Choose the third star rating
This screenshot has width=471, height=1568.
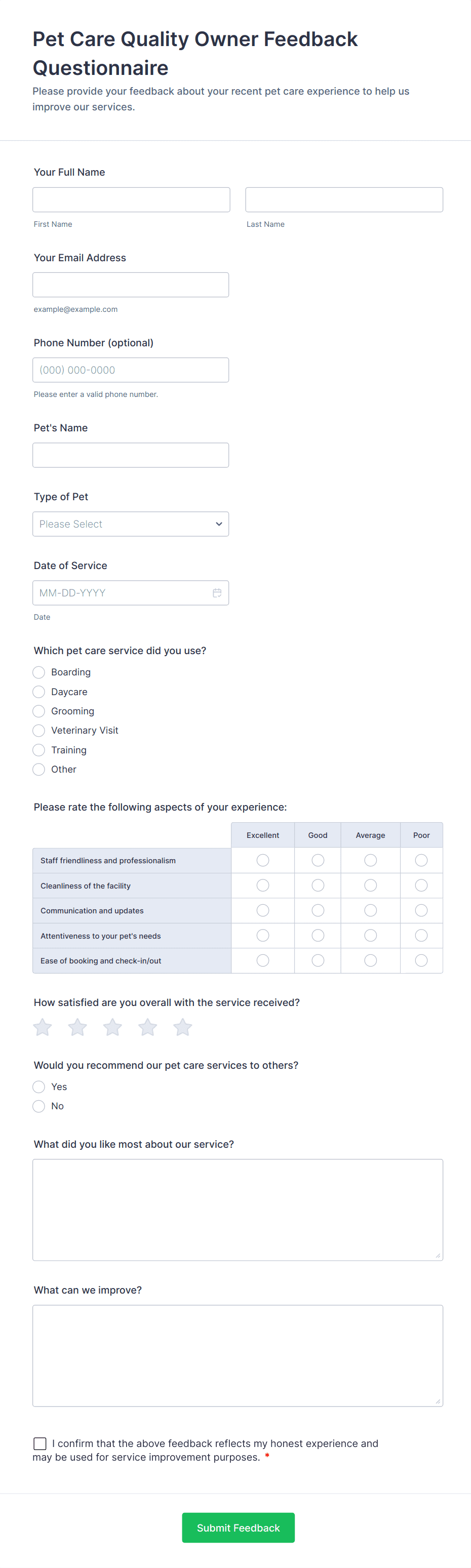click(112, 1027)
